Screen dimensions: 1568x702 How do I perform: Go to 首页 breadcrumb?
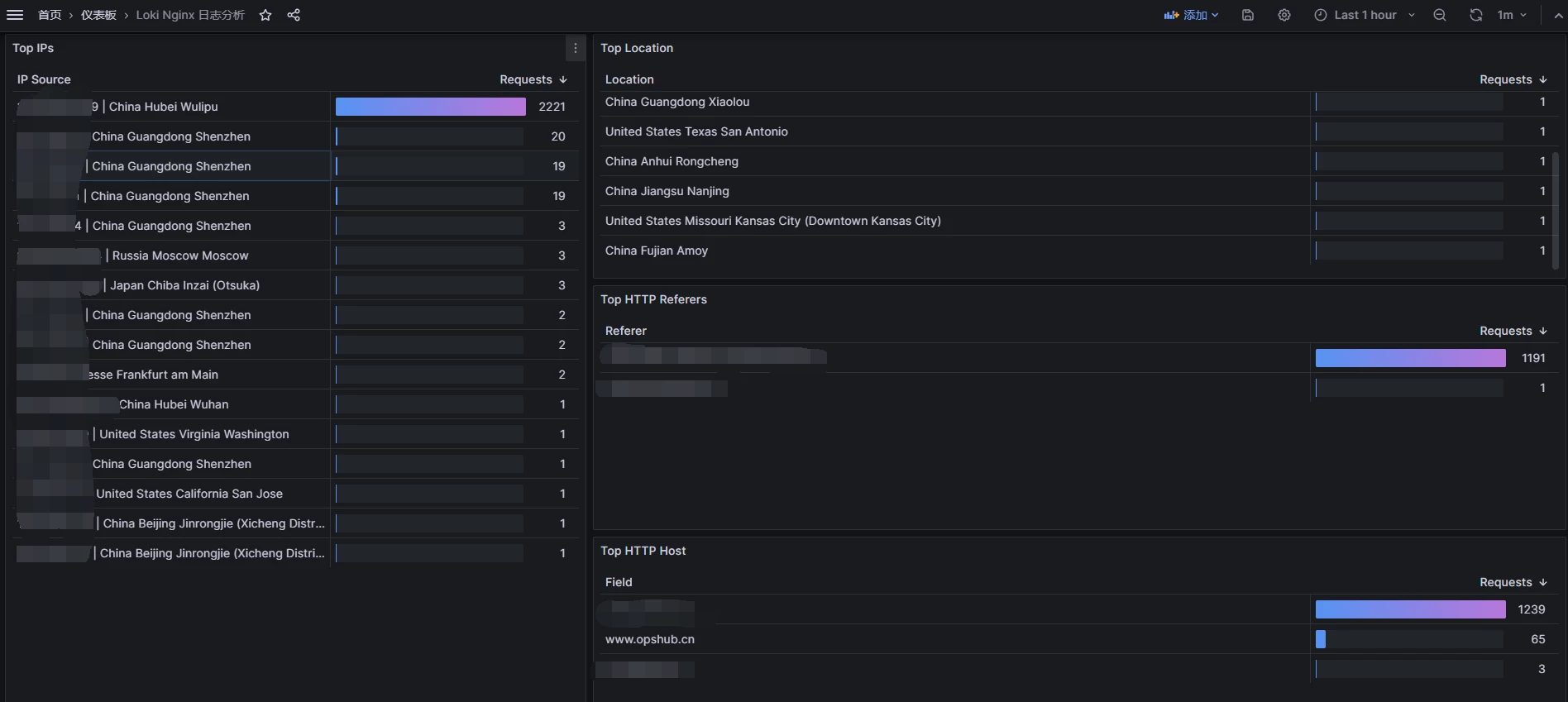[50, 15]
